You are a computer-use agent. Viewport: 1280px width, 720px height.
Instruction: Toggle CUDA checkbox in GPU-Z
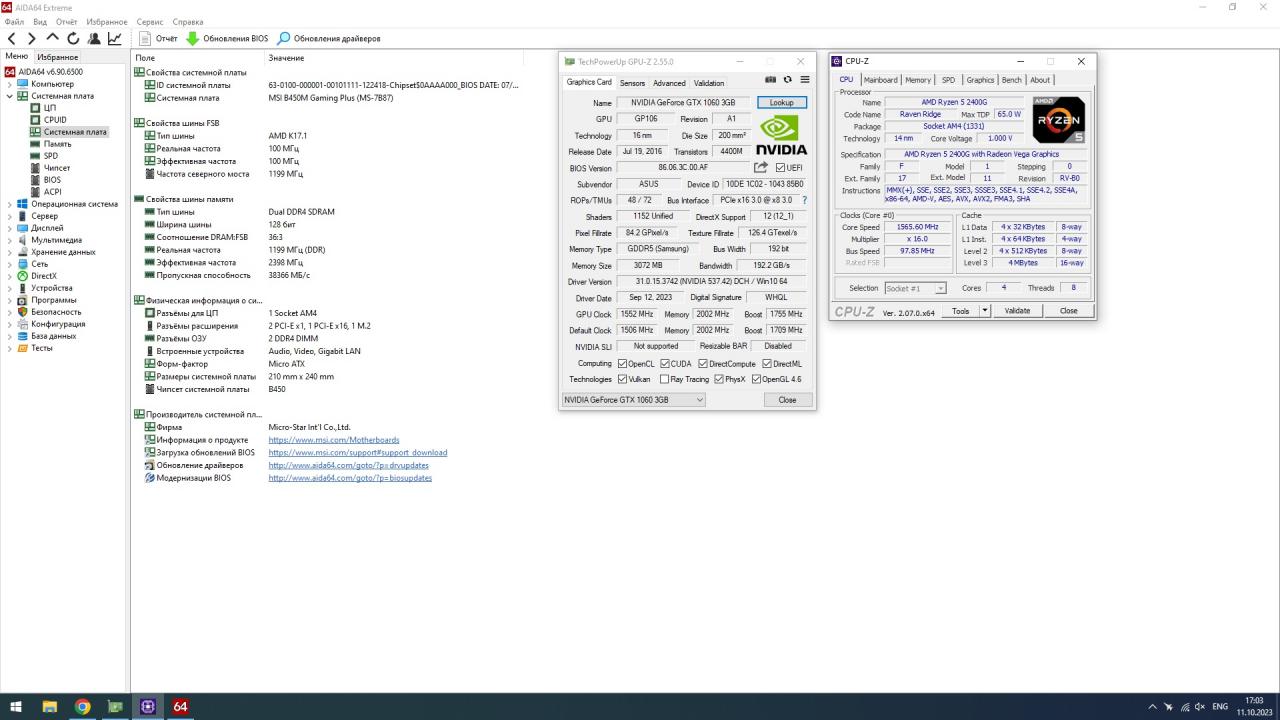point(665,363)
